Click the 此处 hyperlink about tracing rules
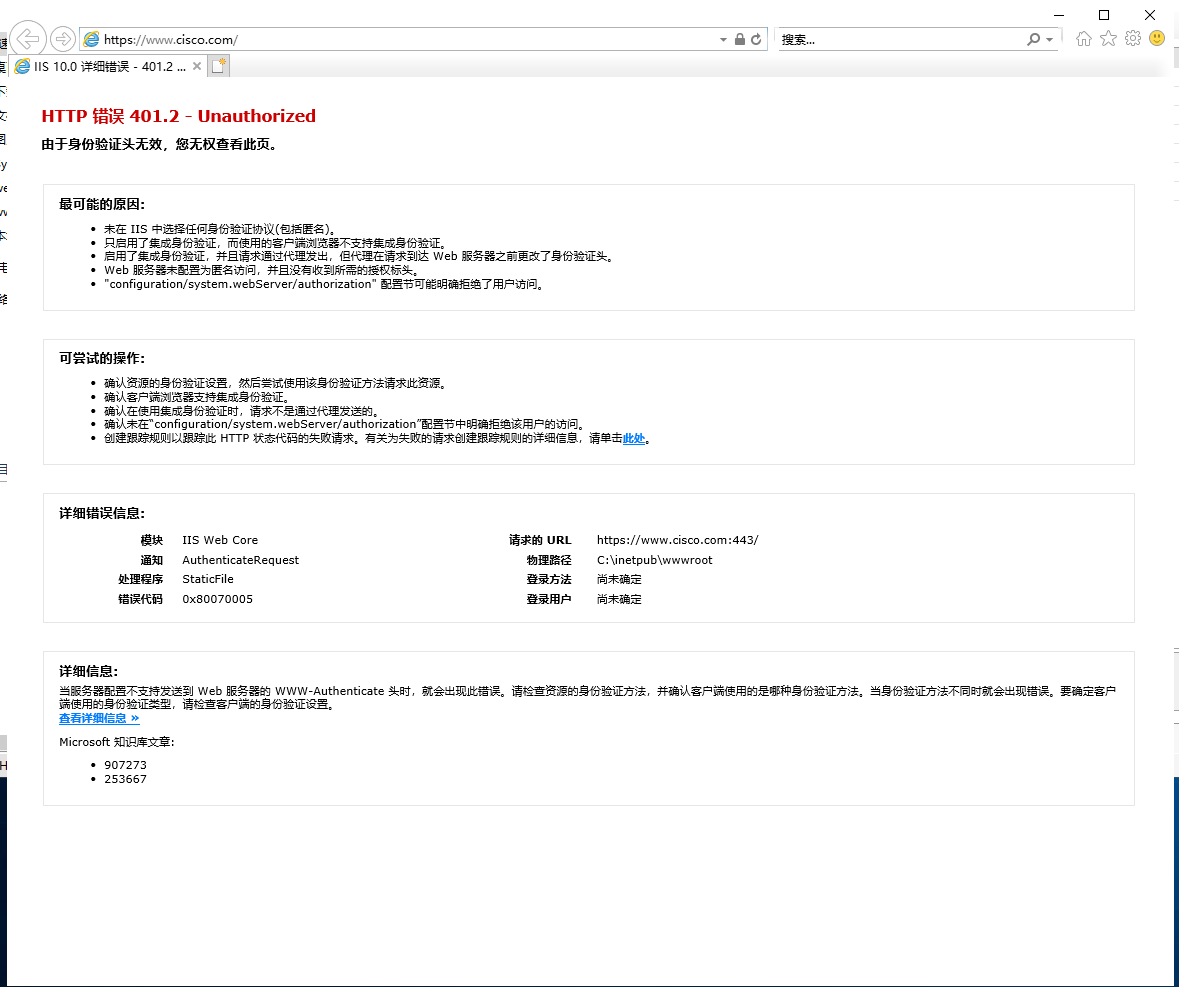1179x987 pixels. (x=634, y=438)
